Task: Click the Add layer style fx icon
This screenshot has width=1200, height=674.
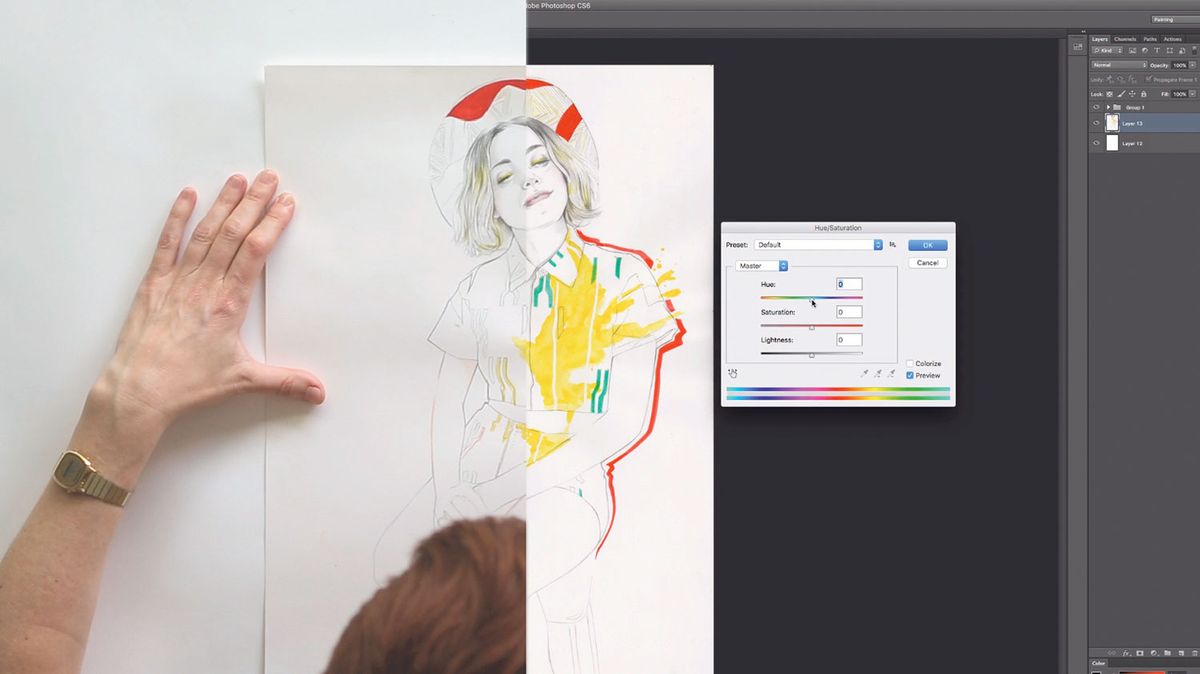Action: (1126, 653)
